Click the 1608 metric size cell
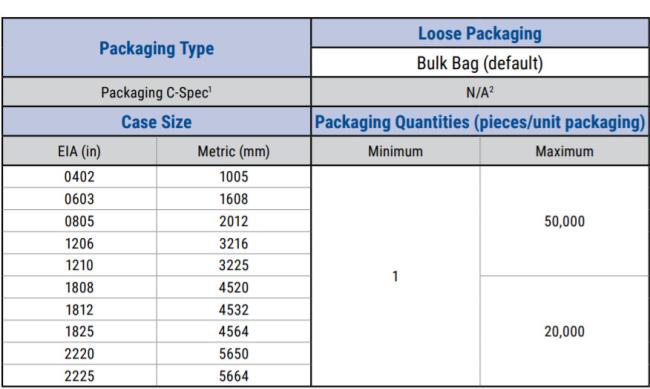Viewport: 650px width, 389px height. pyautogui.click(x=234, y=199)
